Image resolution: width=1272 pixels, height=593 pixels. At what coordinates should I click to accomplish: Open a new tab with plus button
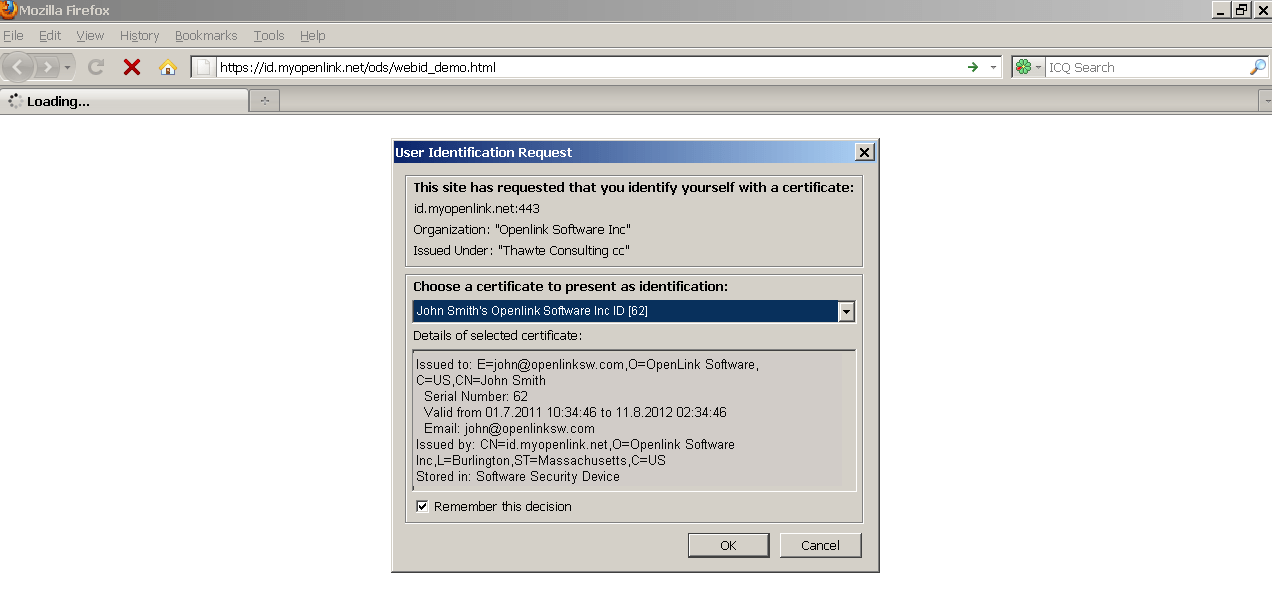[x=264, y=101]
